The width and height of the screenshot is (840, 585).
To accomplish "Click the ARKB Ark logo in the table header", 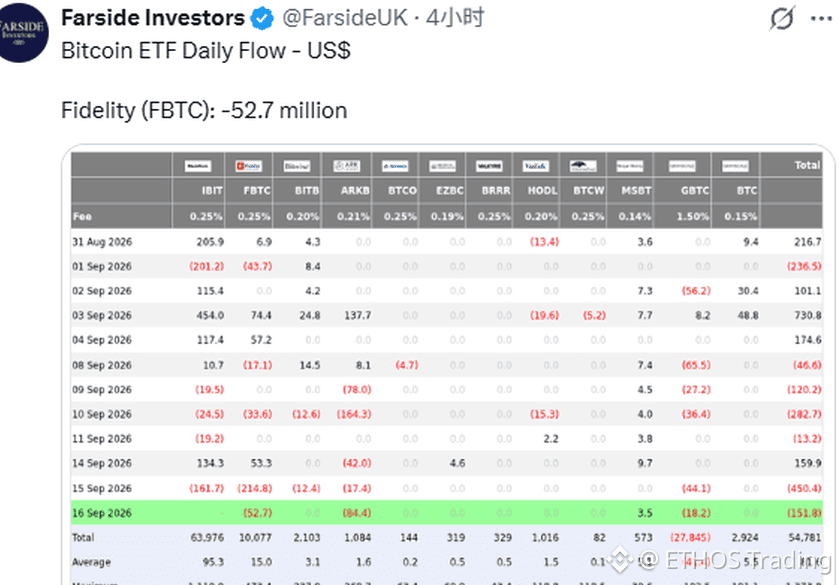I will (x=347, y=166).
